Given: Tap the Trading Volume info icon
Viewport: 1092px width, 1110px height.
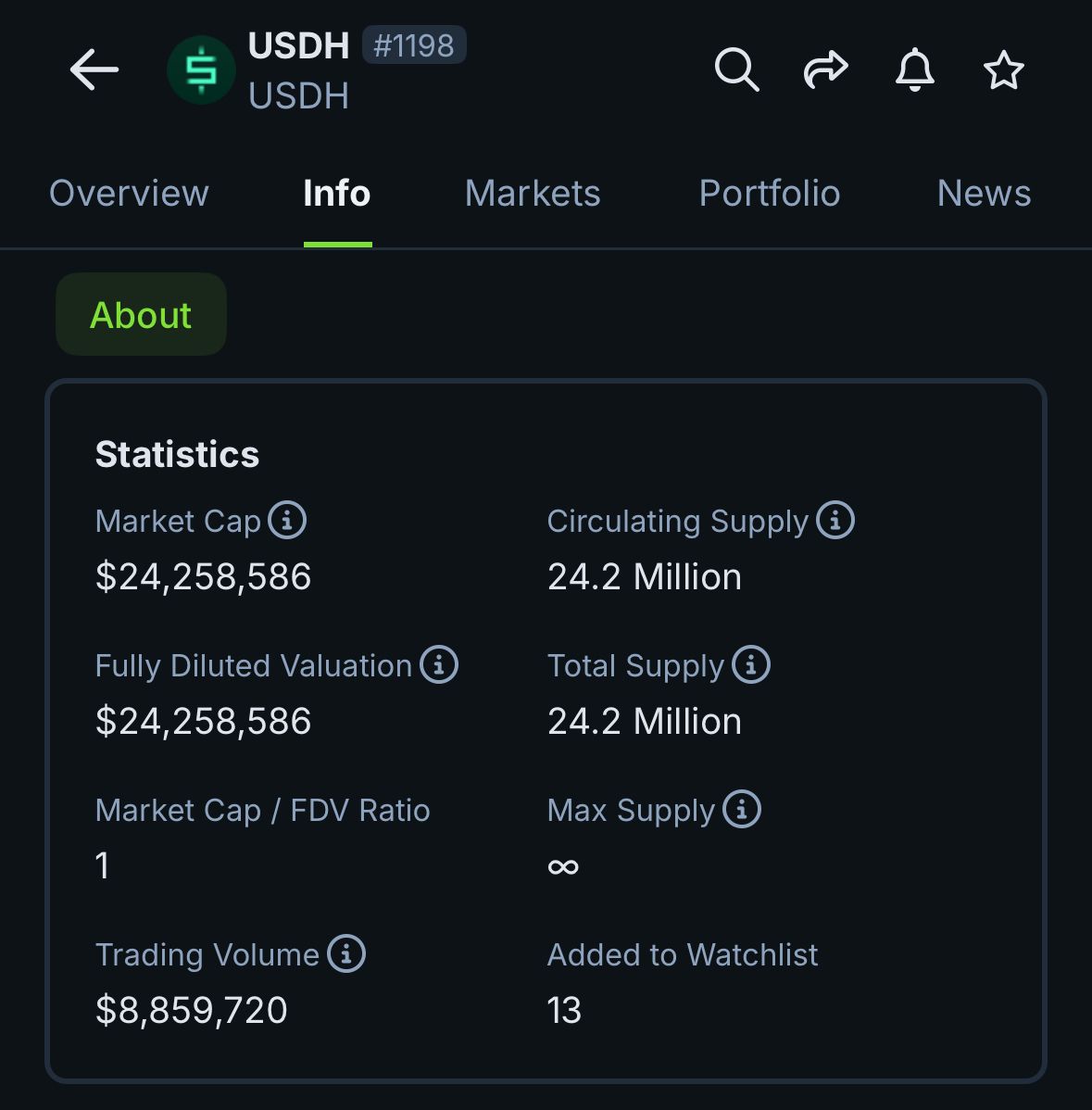Looking at the screenshot, I should tap(346, 953).
